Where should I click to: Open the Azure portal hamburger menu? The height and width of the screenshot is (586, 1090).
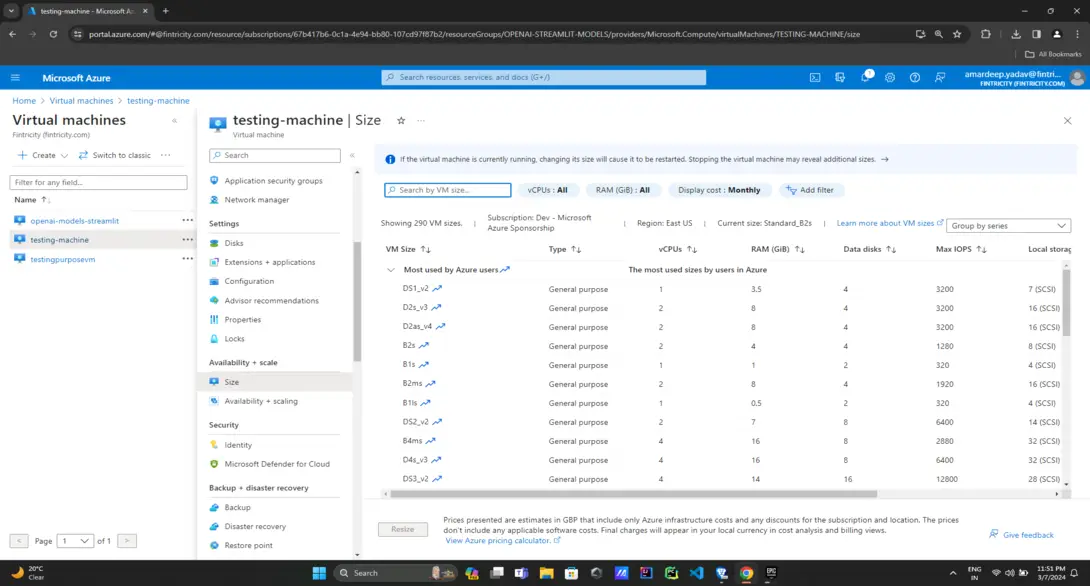[x=15, y=78]
